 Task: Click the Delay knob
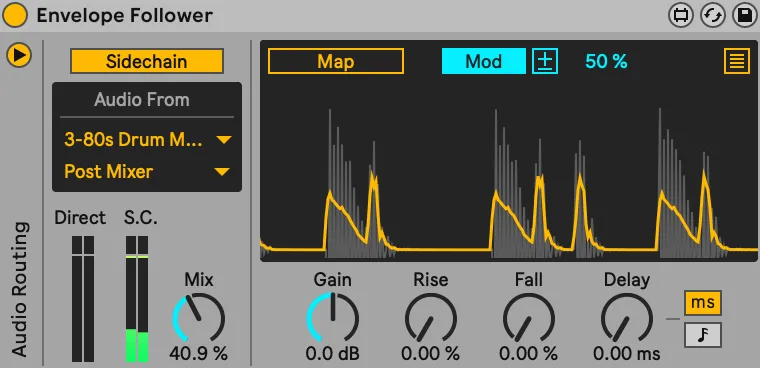pyautogui.click(x=627, y=318)
